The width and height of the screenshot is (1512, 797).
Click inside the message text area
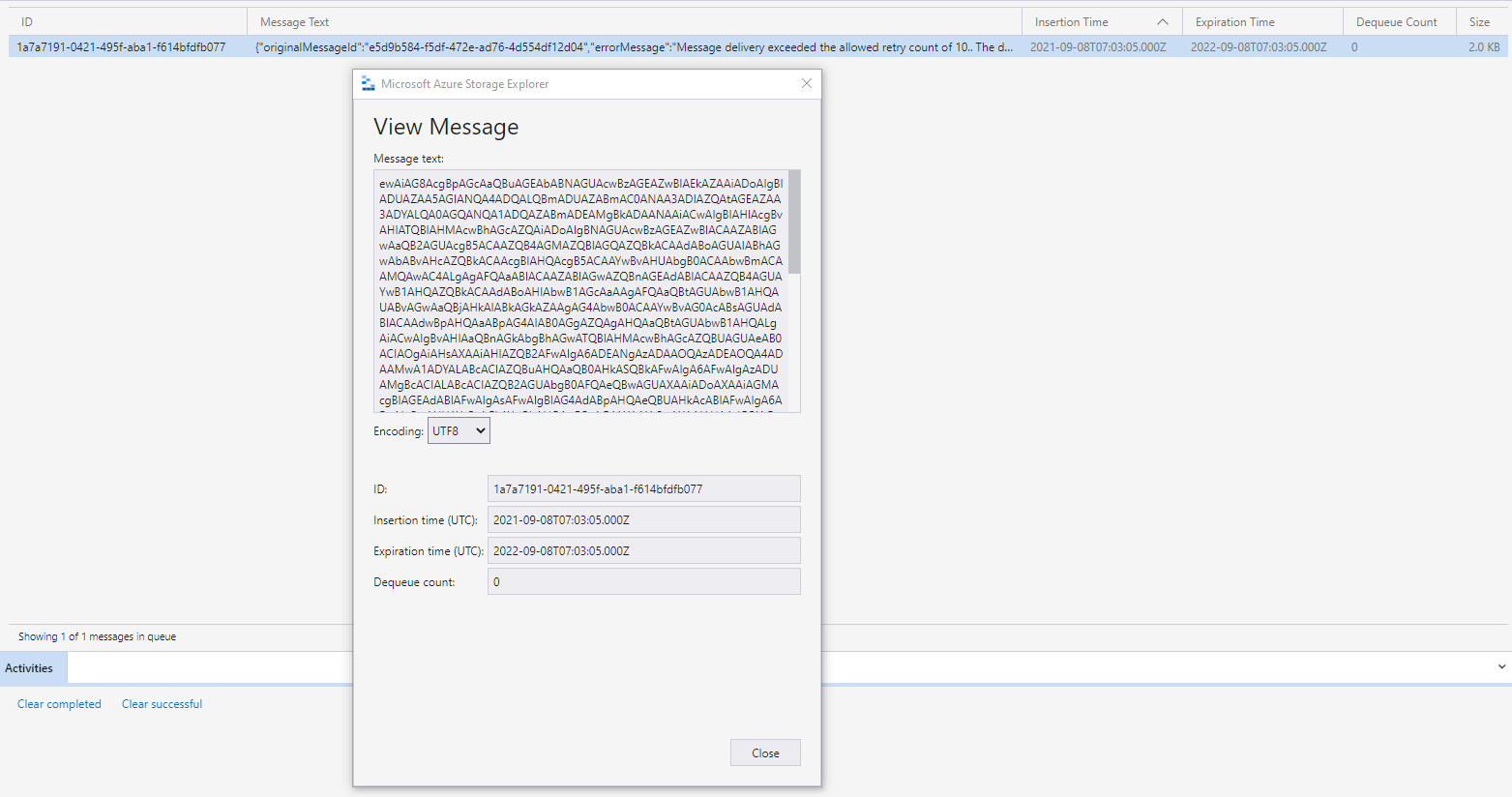click(580, 290)
